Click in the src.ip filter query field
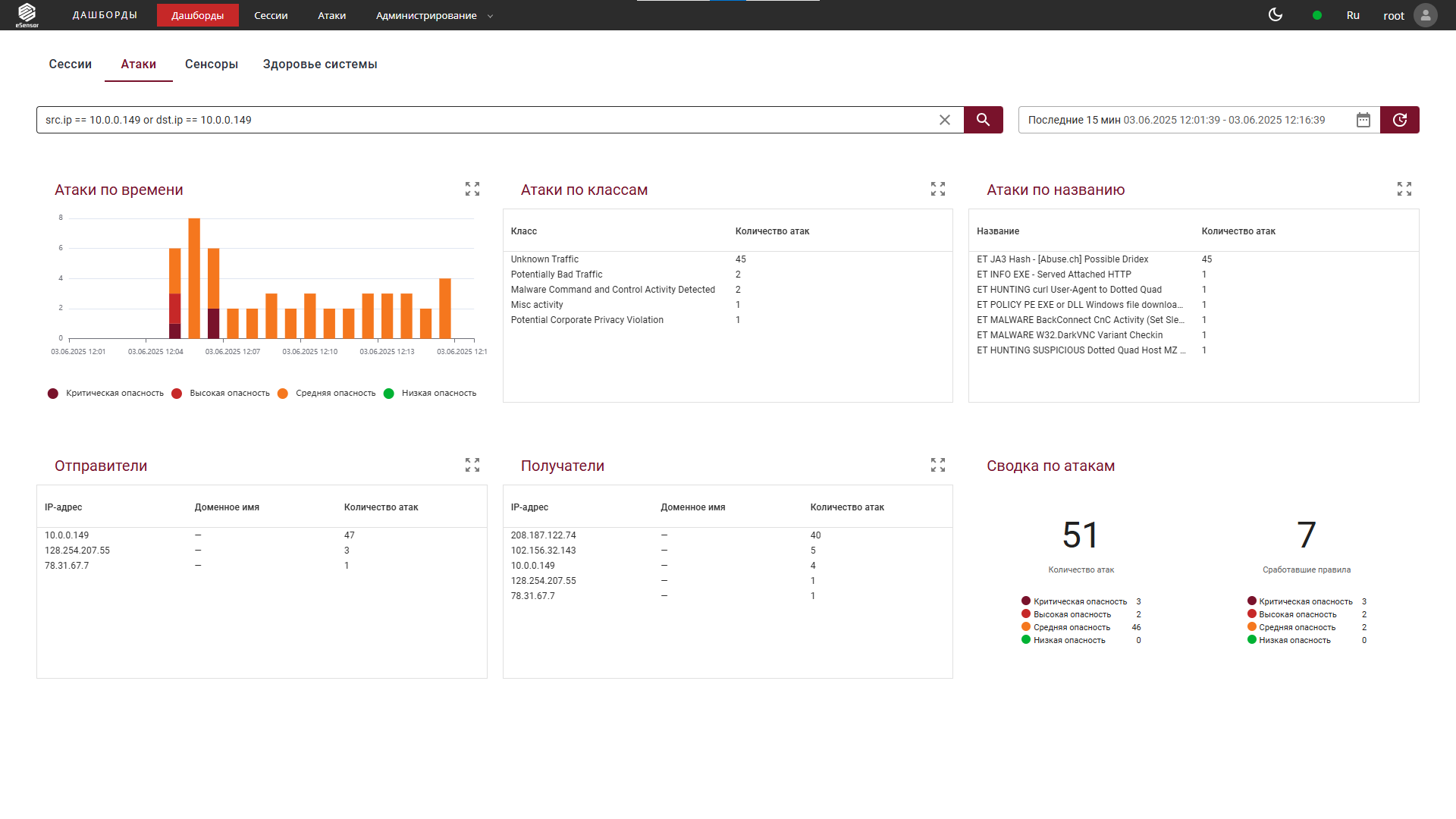1456x819 pixels. point(485,120)
